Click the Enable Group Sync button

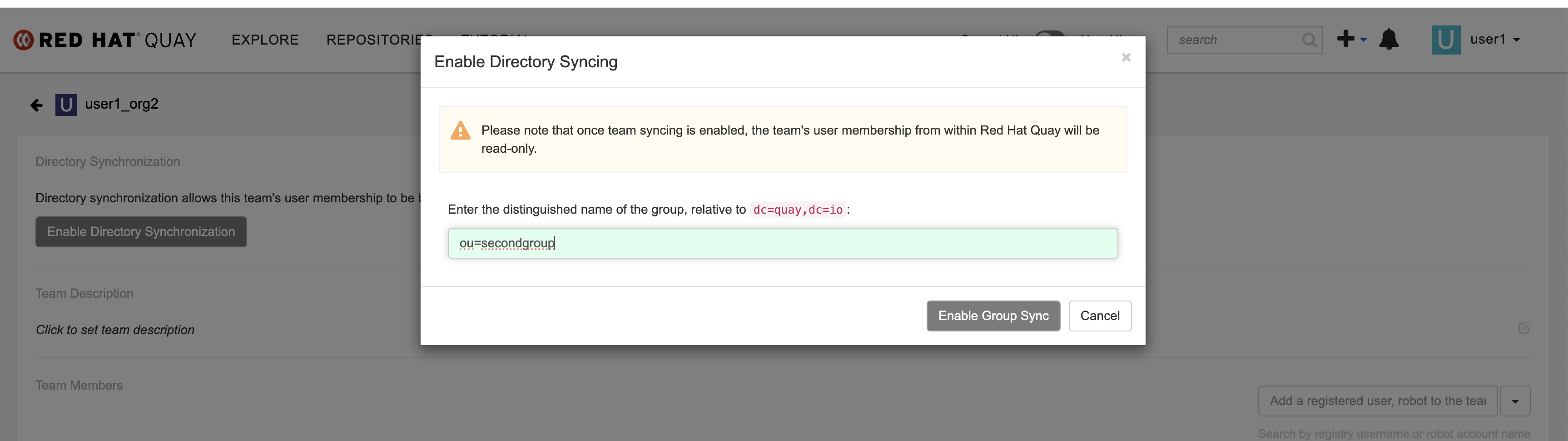[x=993, y=316]
